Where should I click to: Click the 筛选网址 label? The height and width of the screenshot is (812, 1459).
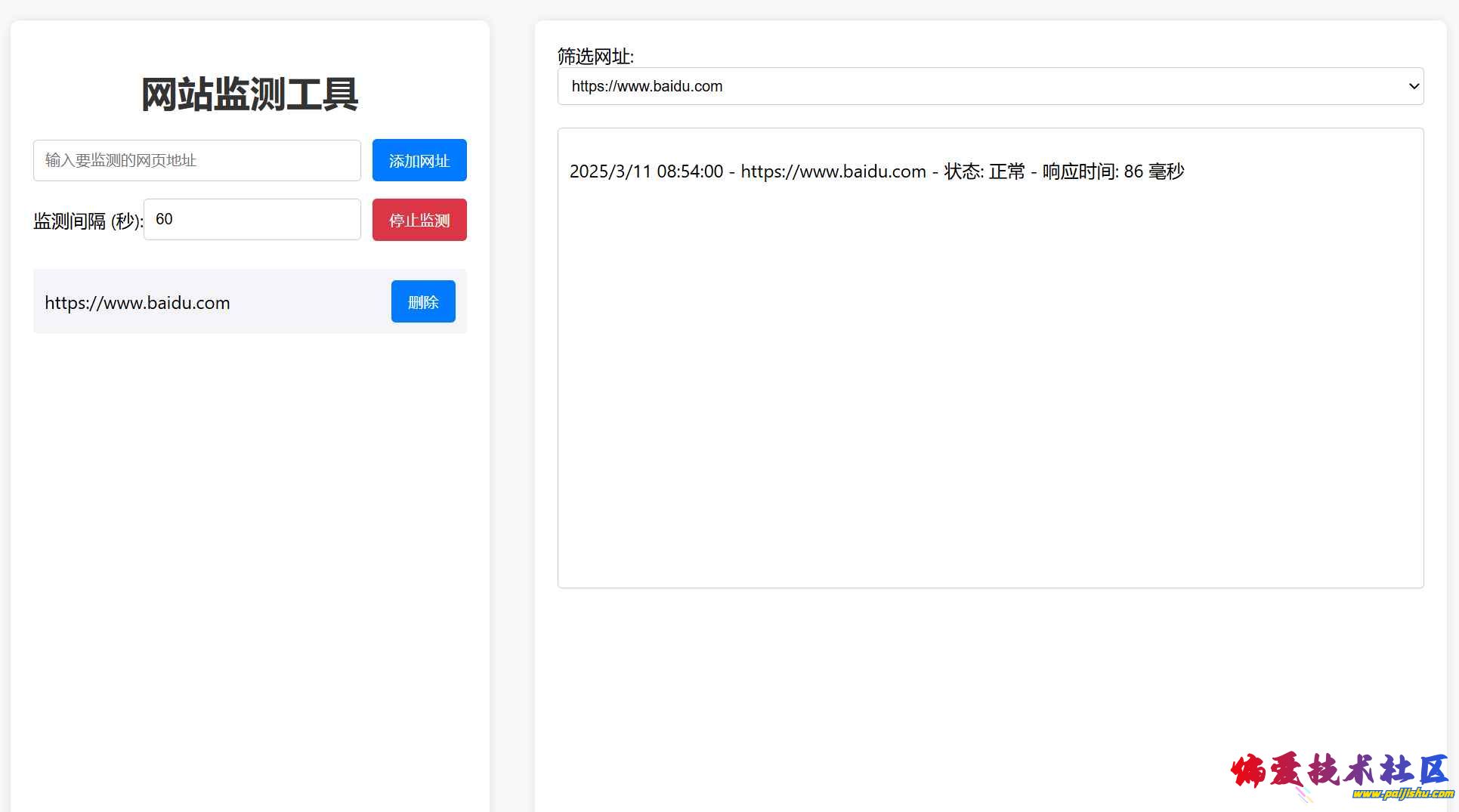595,57
